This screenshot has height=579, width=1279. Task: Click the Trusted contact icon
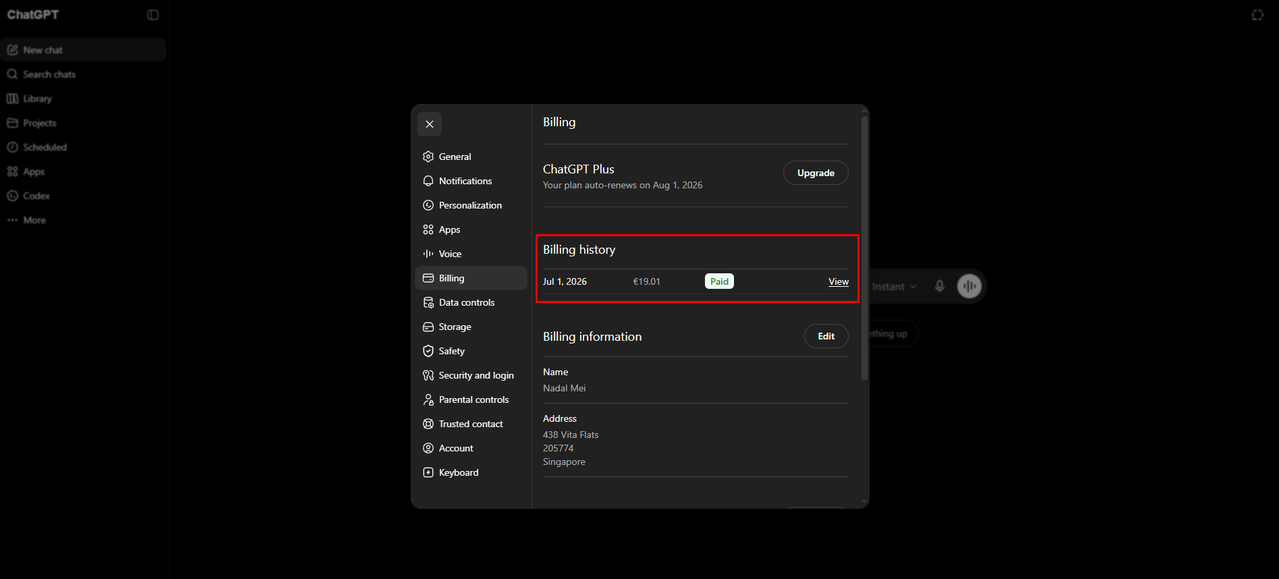(428, 424)
